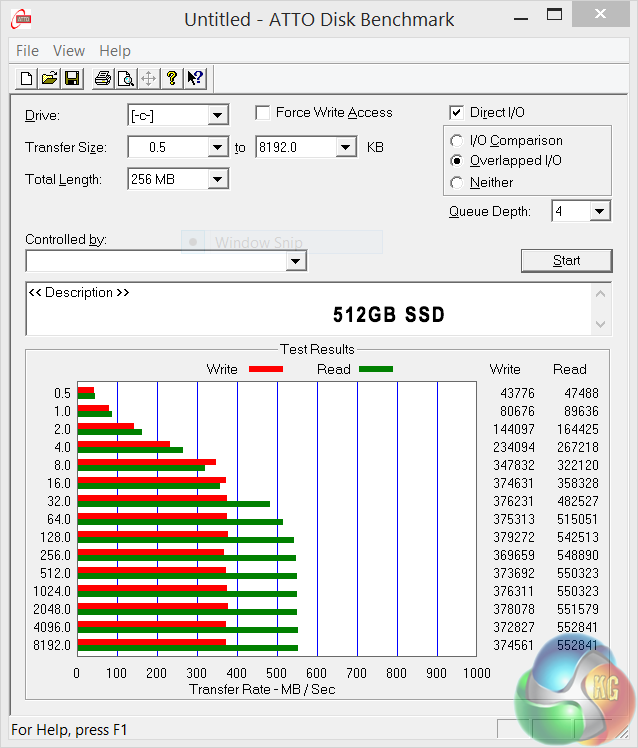Click the Print toolbar icon
Screen dimensions: 638x748
coord(102,79)
